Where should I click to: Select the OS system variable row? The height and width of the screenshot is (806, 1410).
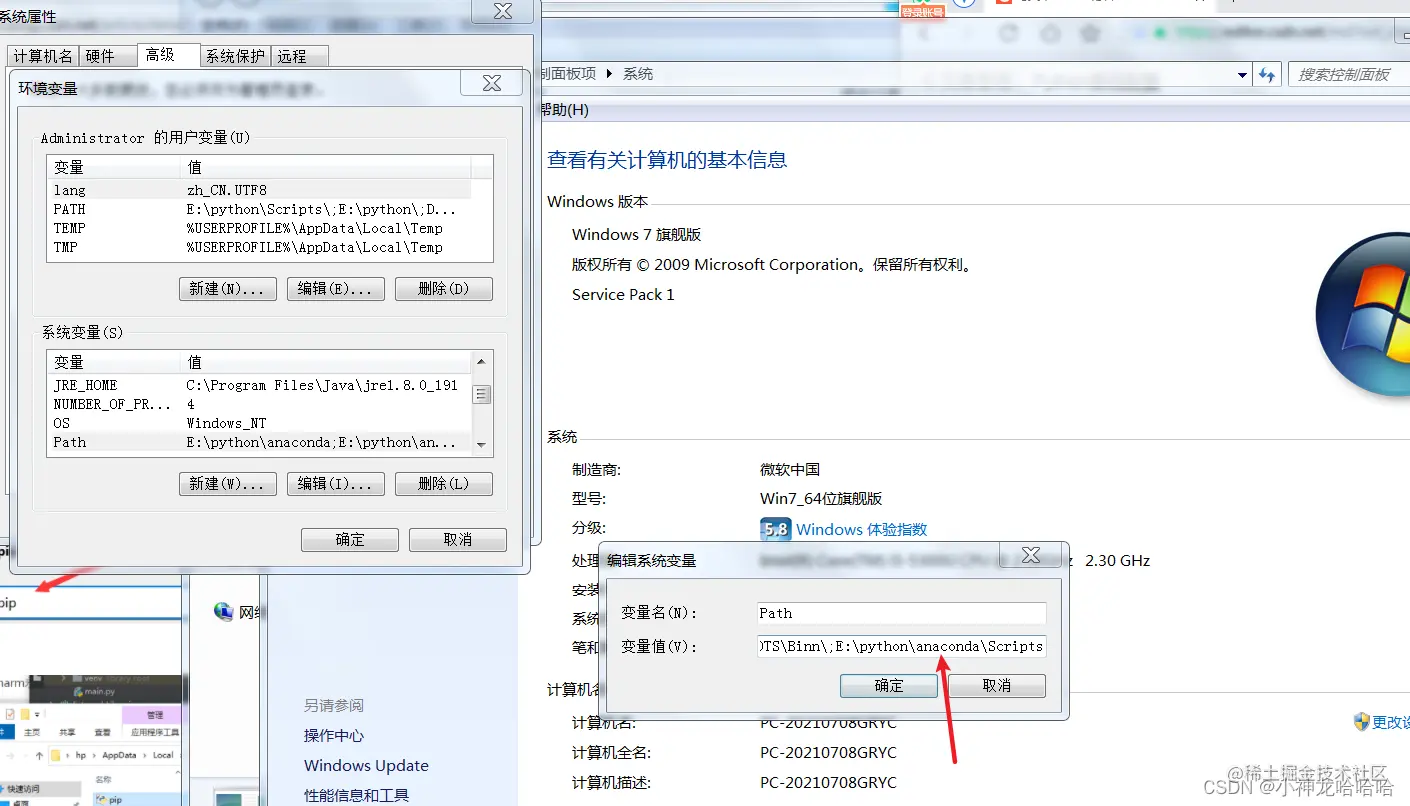[x=260, y=423]
